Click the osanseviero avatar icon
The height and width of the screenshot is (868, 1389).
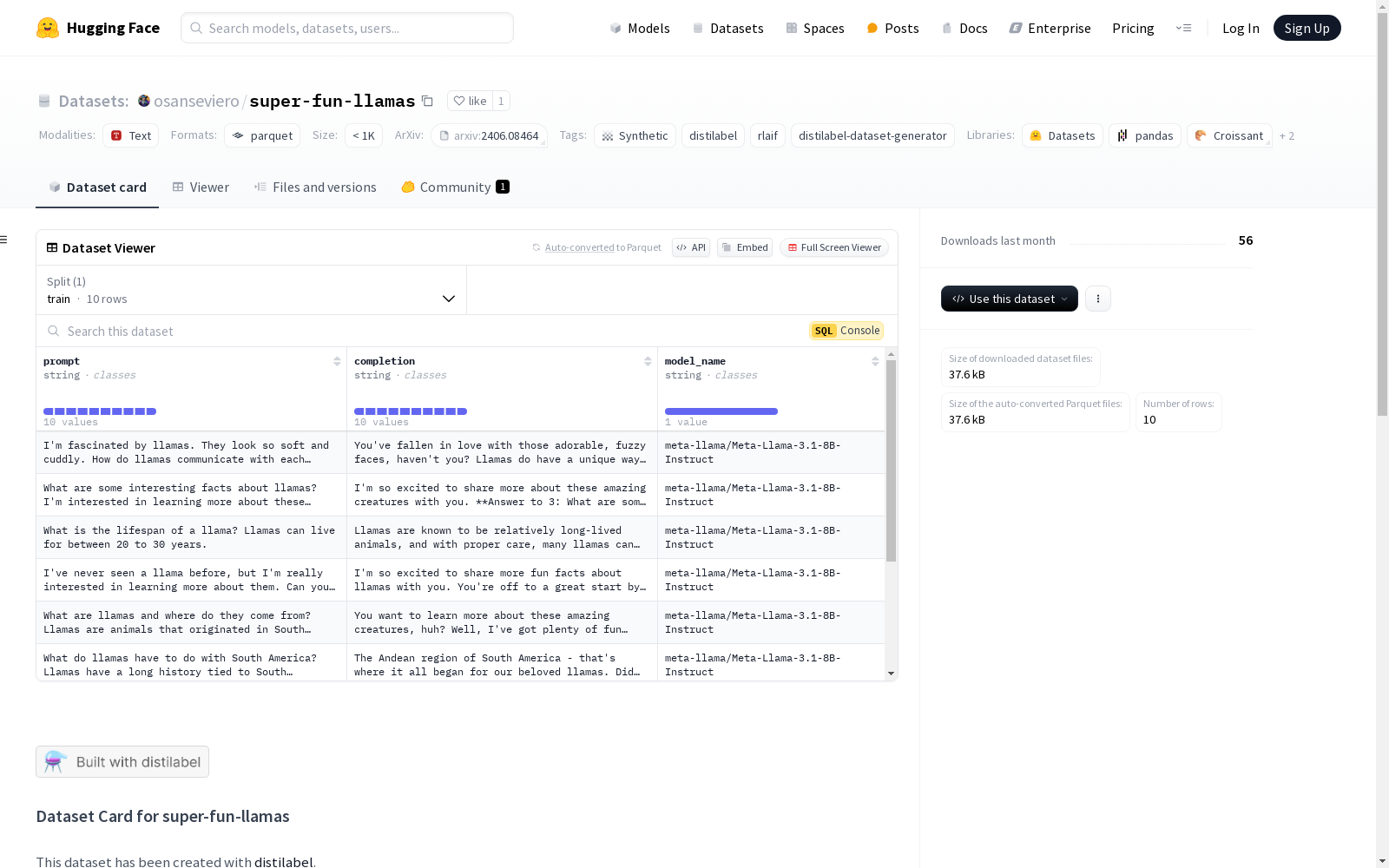click(144, 101)
